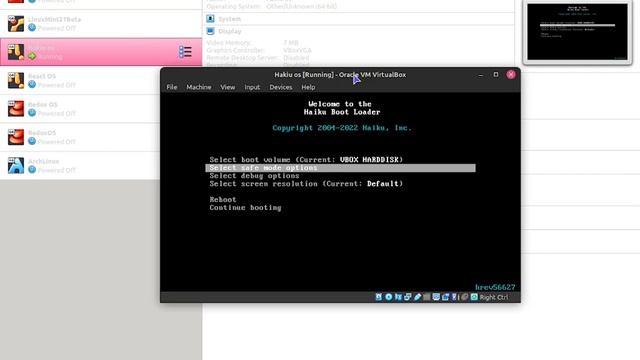Click 'Select screen resolution' boot entry
640x360 pixels.
coord(306,184)
